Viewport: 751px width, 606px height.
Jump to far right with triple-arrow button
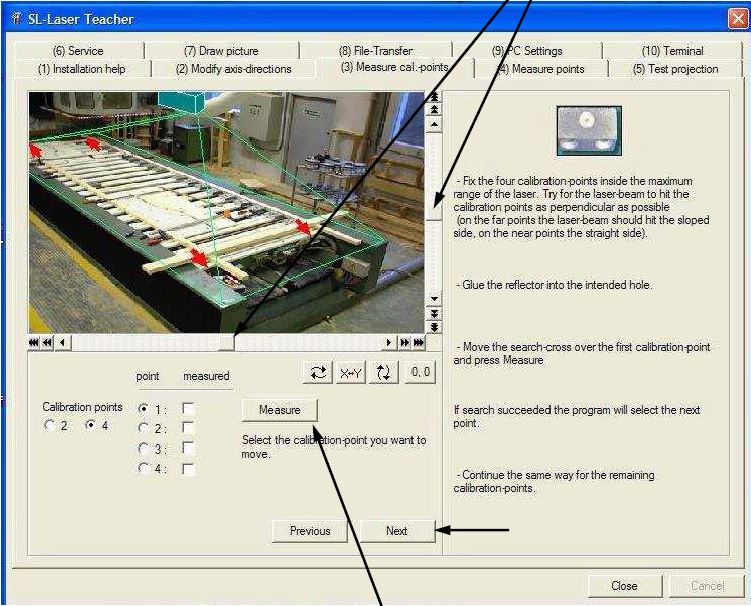[x=419, y=342]
